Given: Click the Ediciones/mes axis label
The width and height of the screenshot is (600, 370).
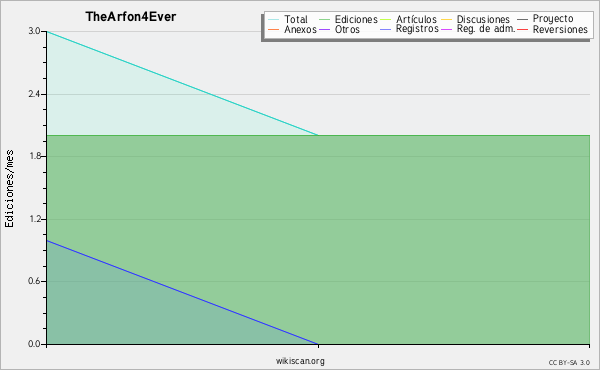Looking at the screenshot, I should click(x=9, y=189).
